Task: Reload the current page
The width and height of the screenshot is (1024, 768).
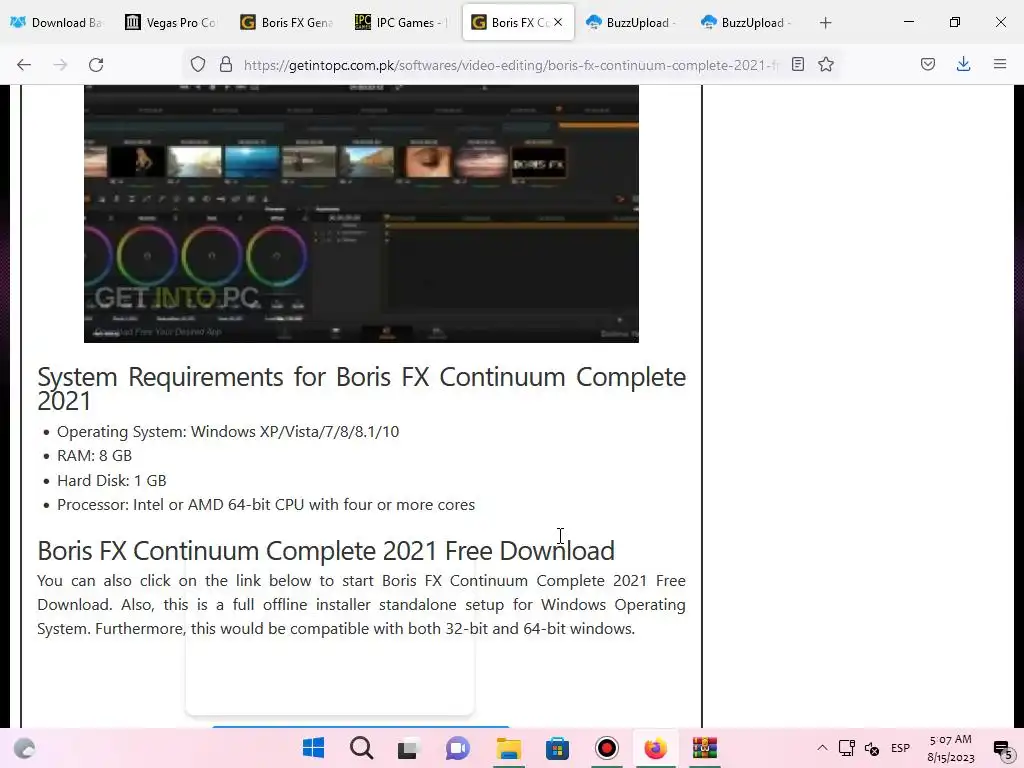Action: [x=96, y=65]
